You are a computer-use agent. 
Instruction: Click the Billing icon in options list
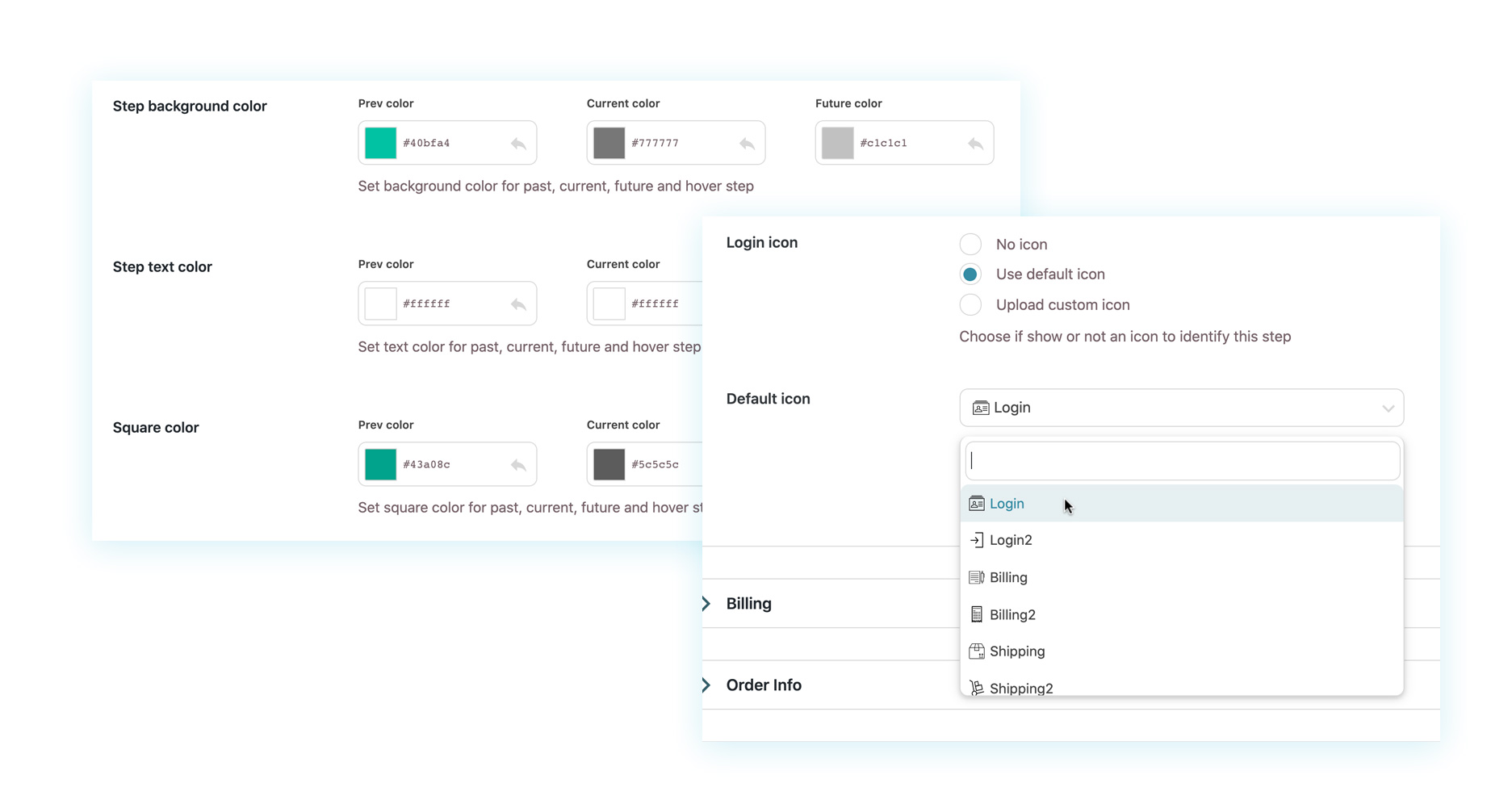point(976,577)
